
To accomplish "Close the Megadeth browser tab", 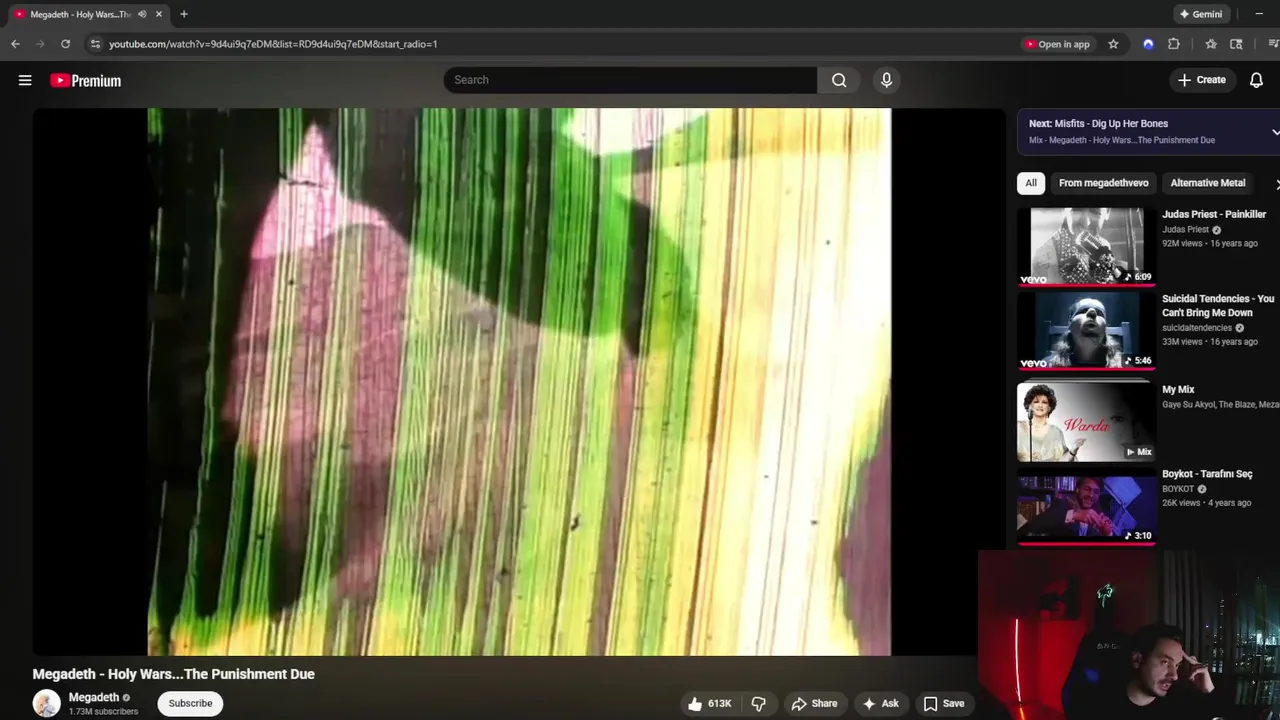I will click(158, 14).
